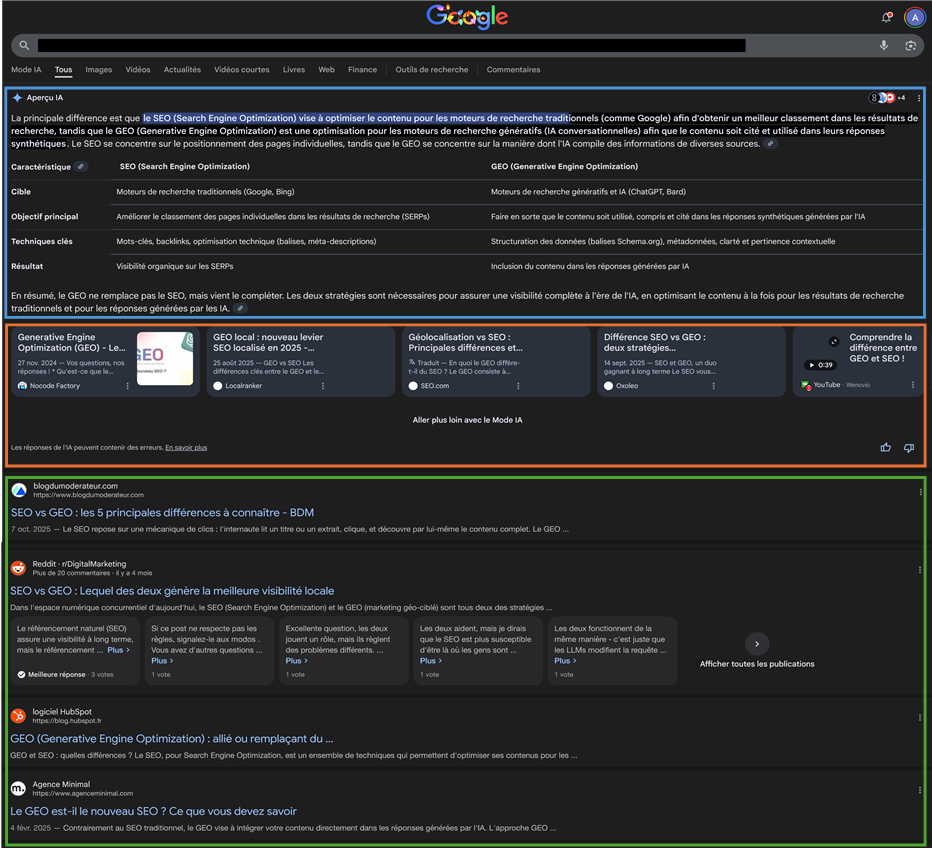The height and width of the screenshot is (848, 932).
Task: Open options menu on Oxoleo card
Action: tap(713, 386)
